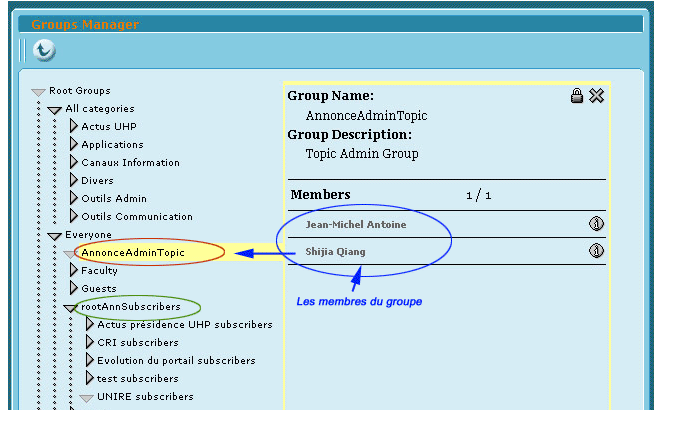Collapse the Root Groups tree node
This screenshot has height=430, width=680.
pyautogui.click(x=38, y=91)
